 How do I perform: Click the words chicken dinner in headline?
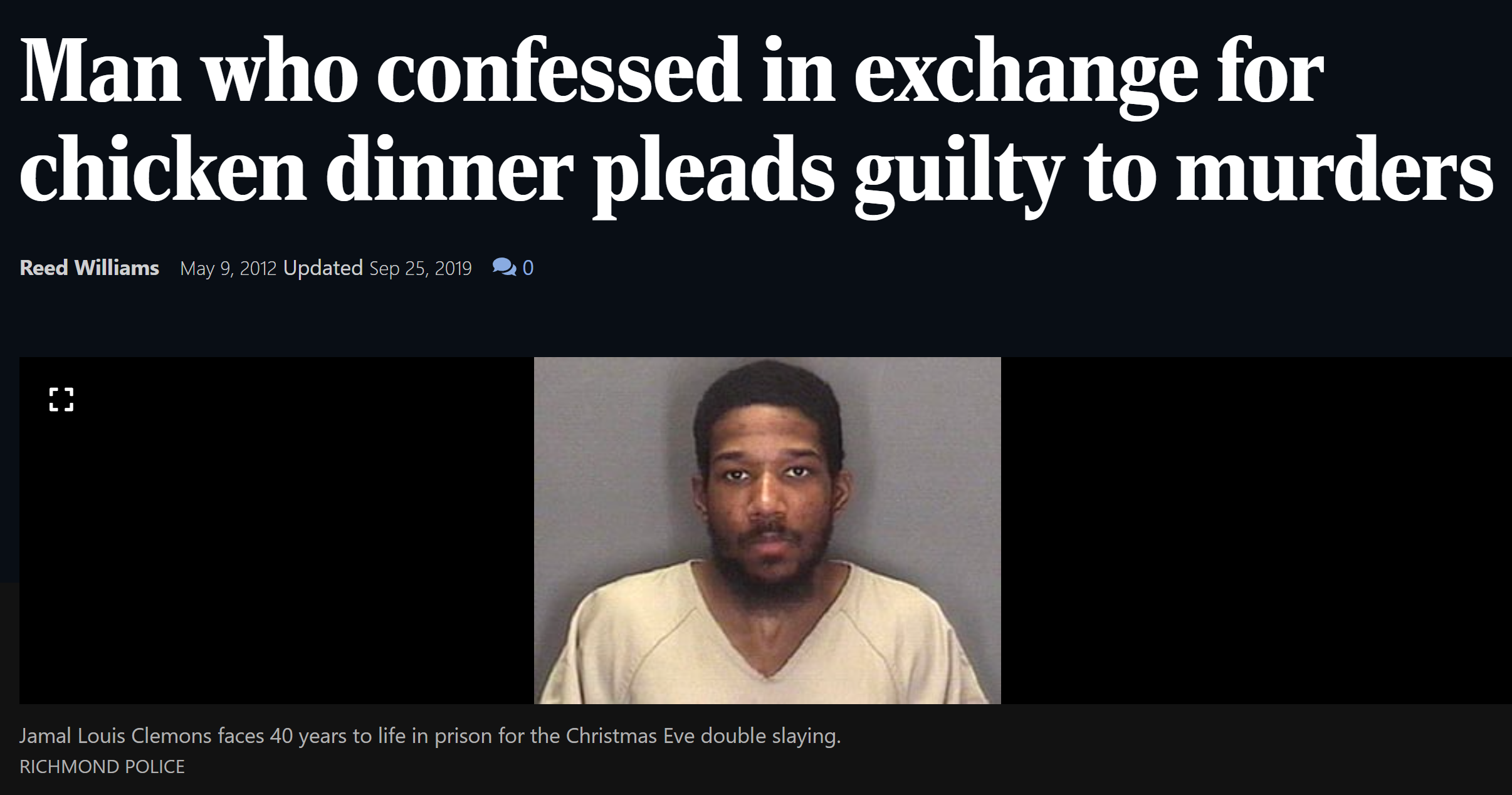tap(296, 170)
